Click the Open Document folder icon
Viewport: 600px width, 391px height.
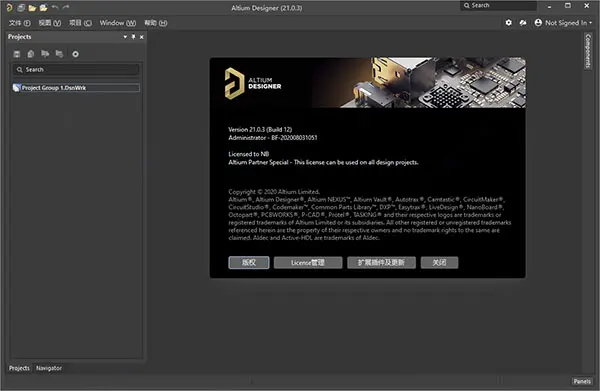click(x=32, y=7)
